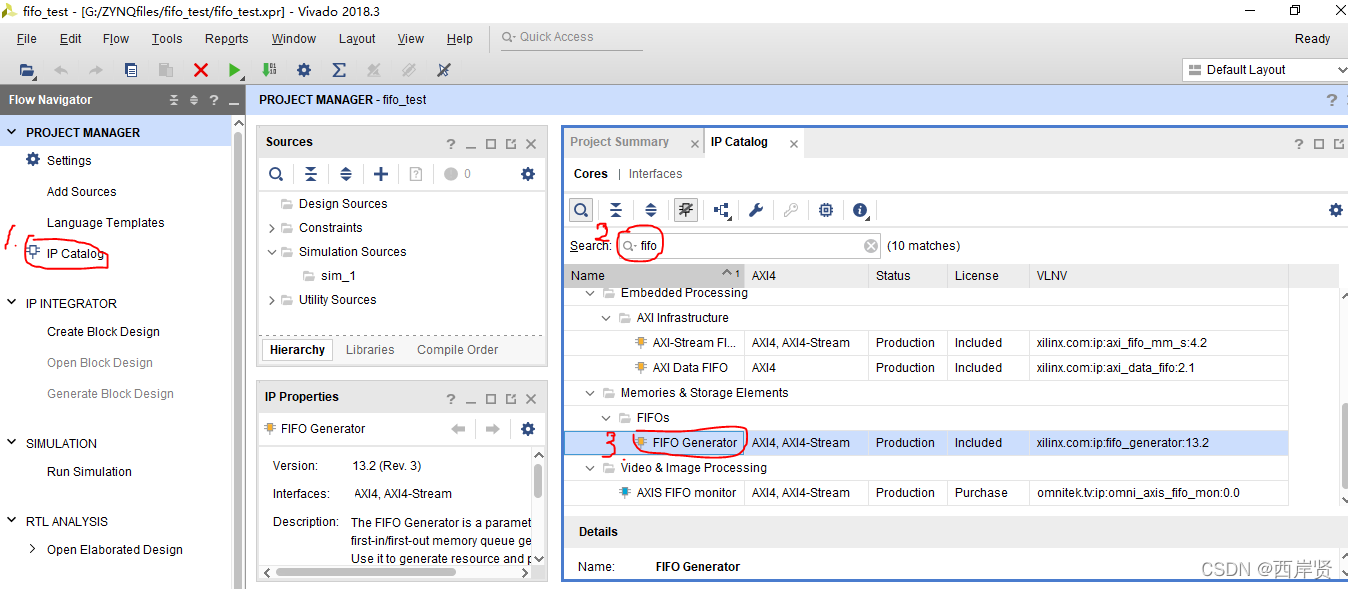Image resolution: width=1348 pixels, height=589 pixels.
Task: Open IP Catalog in Flow Navigator
Action: (x=75, y=254)
